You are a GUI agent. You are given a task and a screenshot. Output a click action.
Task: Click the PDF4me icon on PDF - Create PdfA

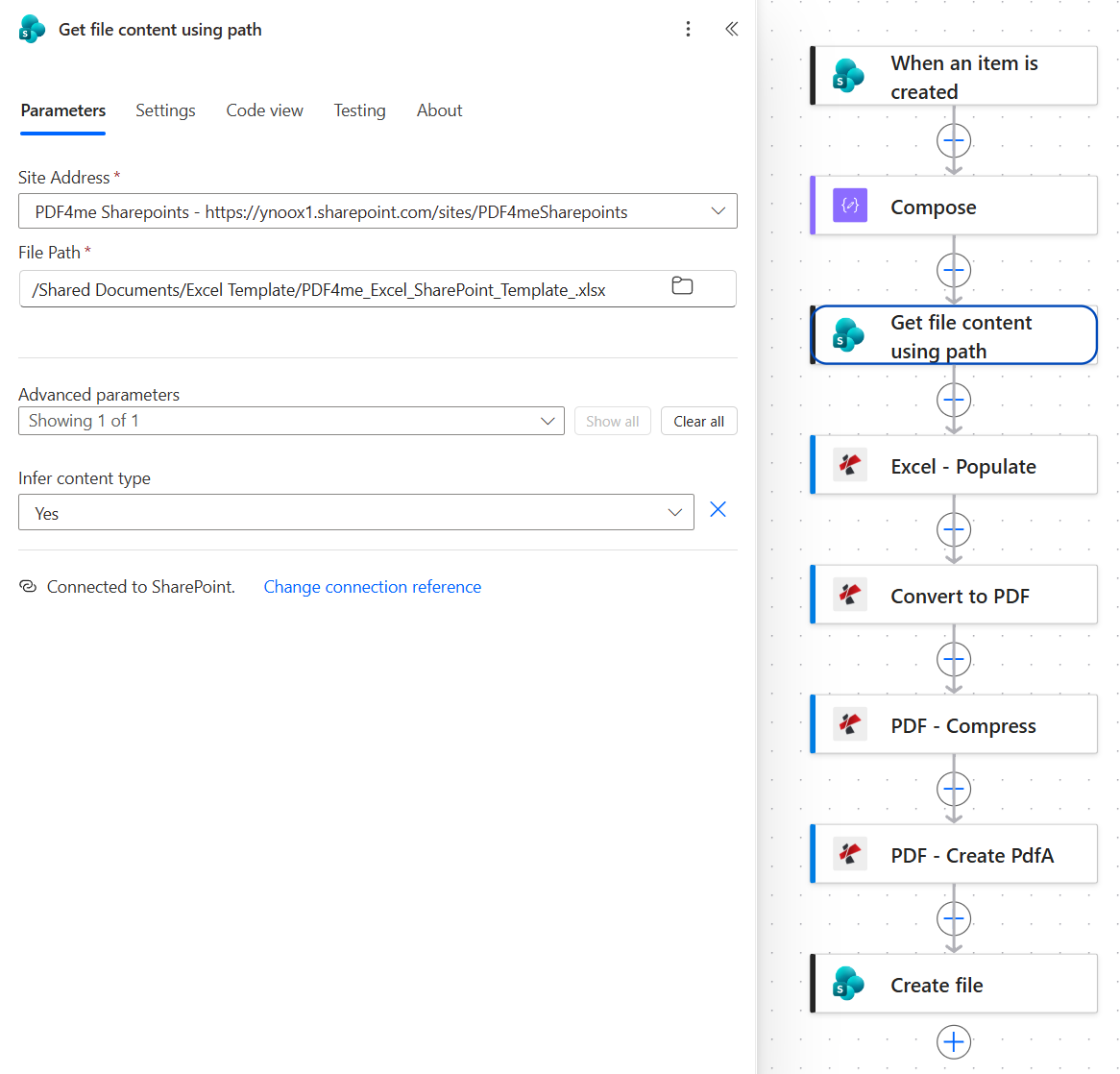(x=850, y=854)
